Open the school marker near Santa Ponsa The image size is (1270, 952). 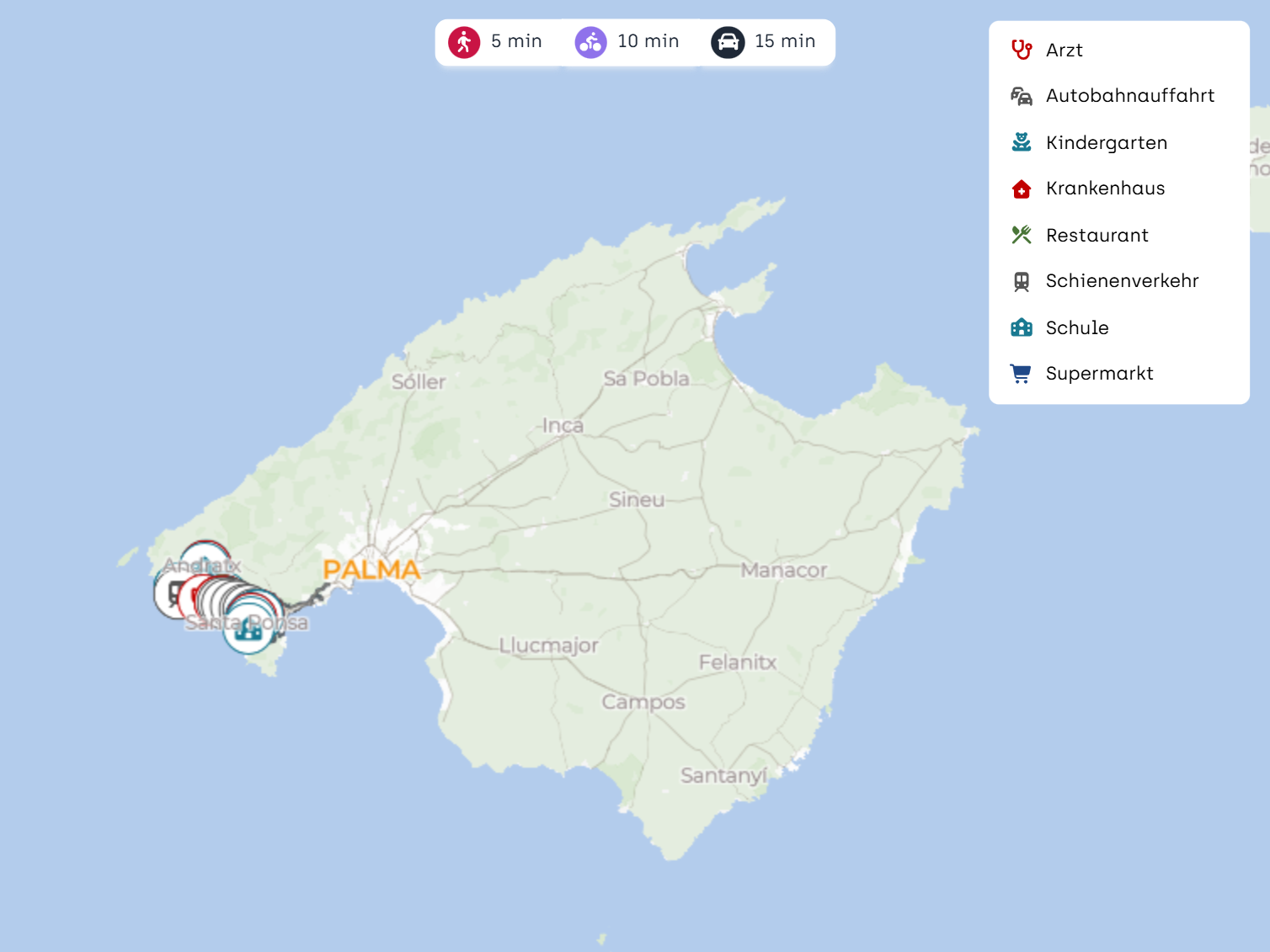[248, 629]
